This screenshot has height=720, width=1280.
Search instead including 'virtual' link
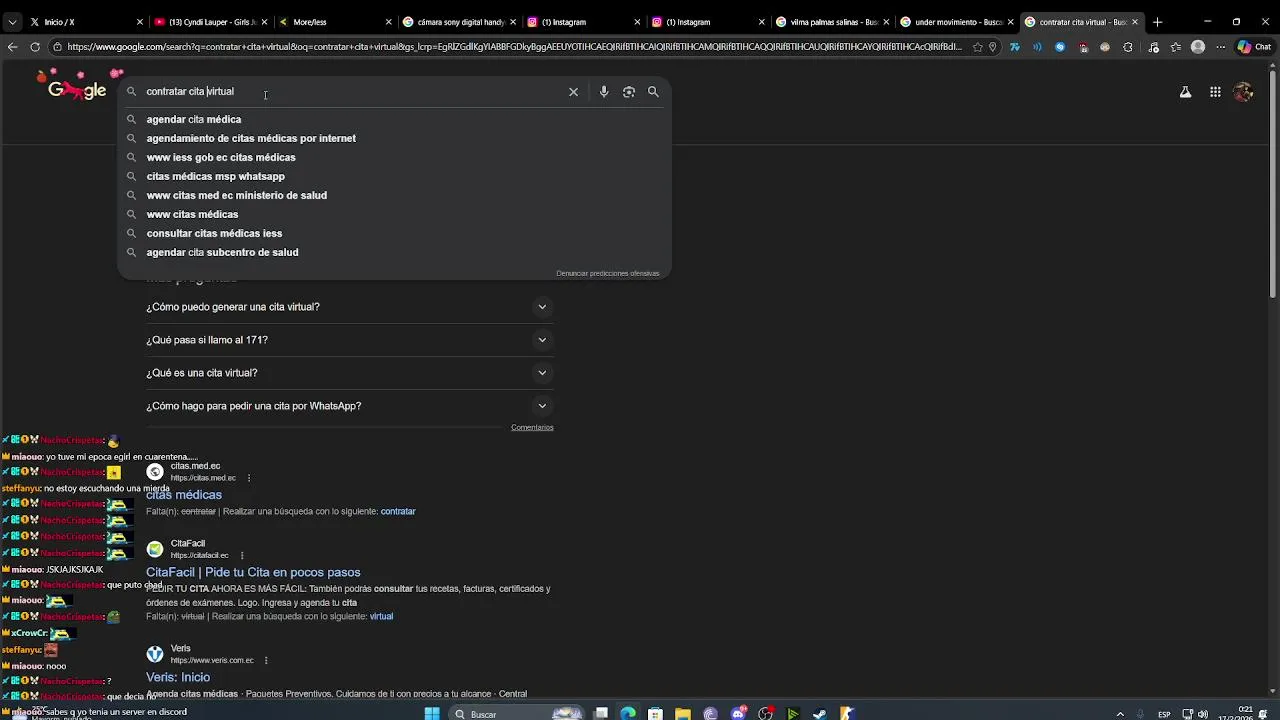381,616
